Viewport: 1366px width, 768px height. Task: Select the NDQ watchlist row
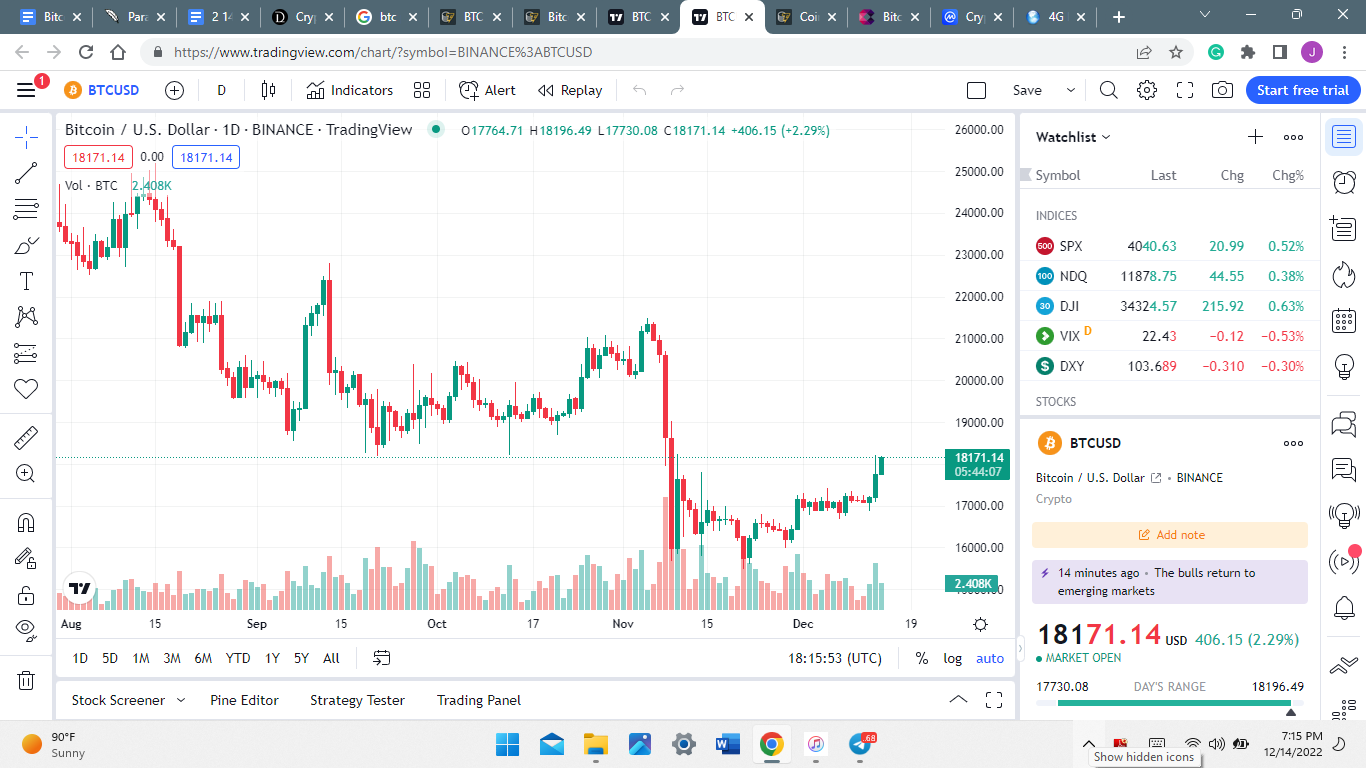click(x=1170, y=276)
